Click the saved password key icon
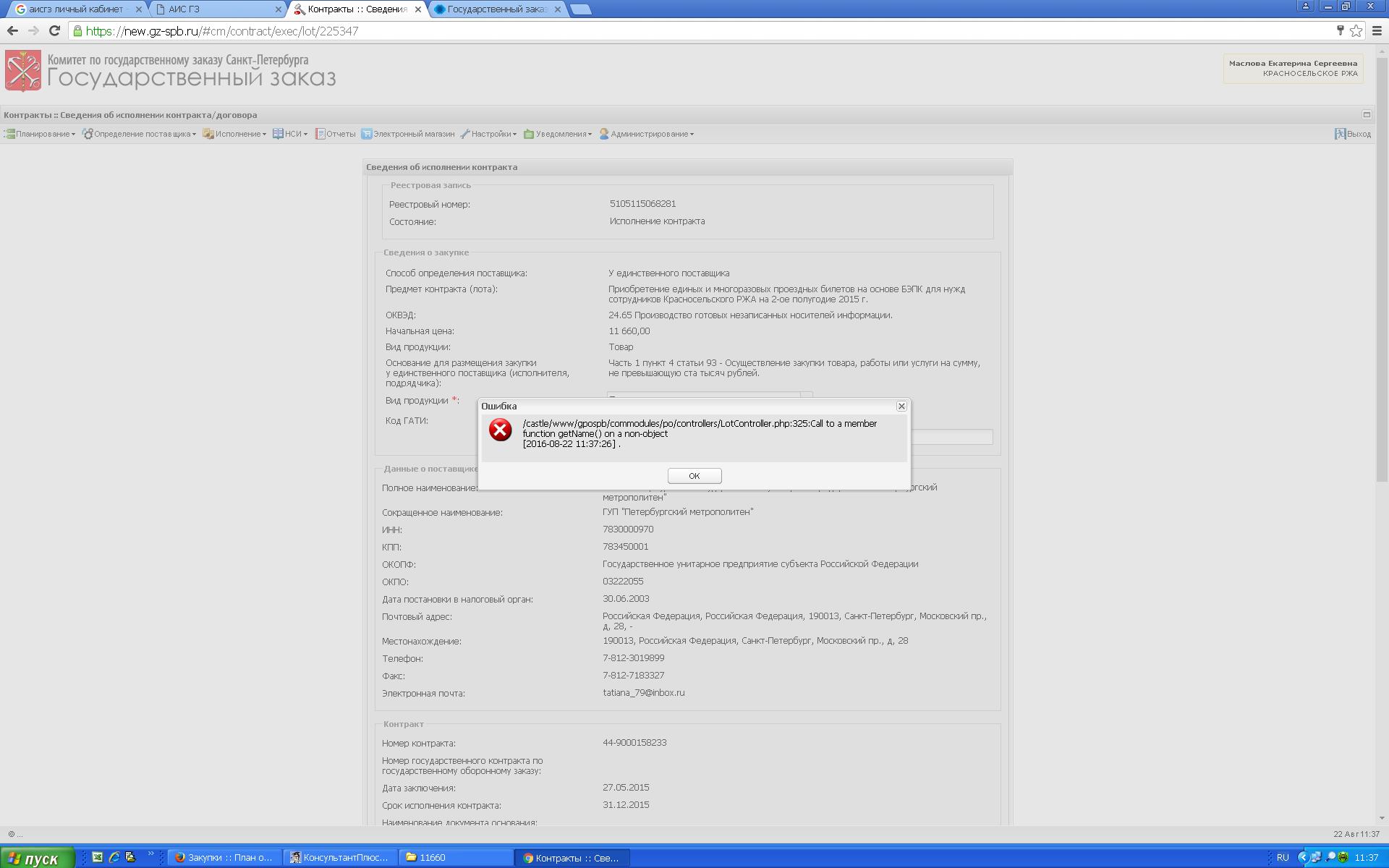This screenshot has height=868, width=1389. point(1340,30)
